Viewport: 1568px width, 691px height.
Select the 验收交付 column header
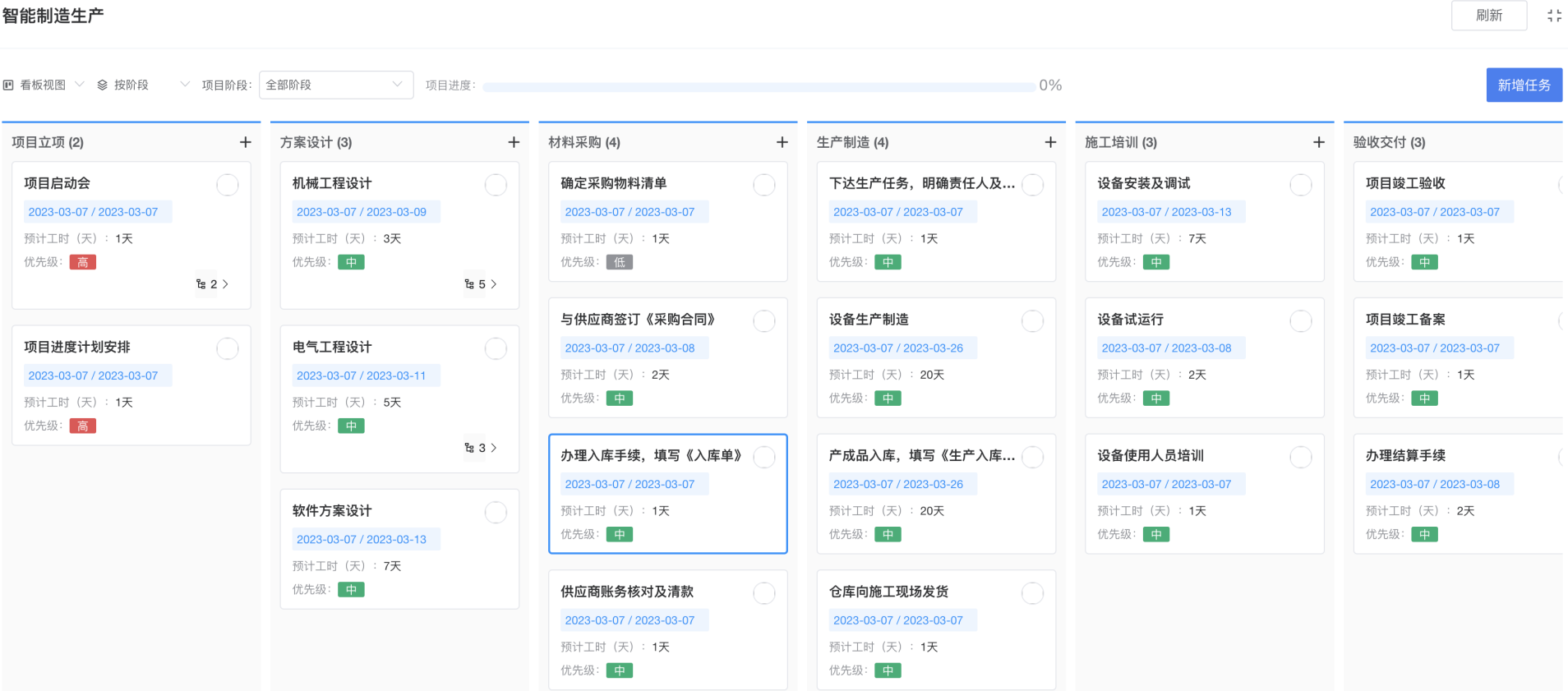click(1389, 142)
